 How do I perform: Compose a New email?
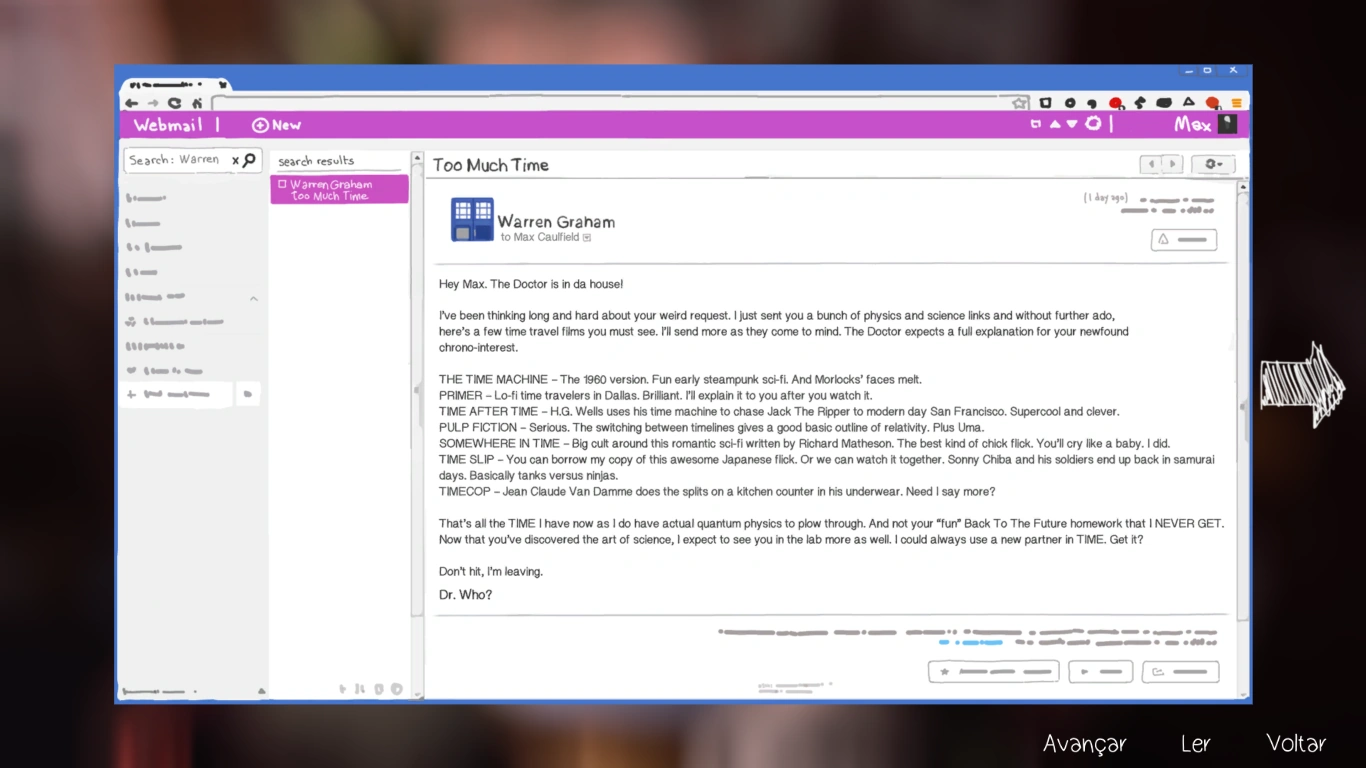277,125
